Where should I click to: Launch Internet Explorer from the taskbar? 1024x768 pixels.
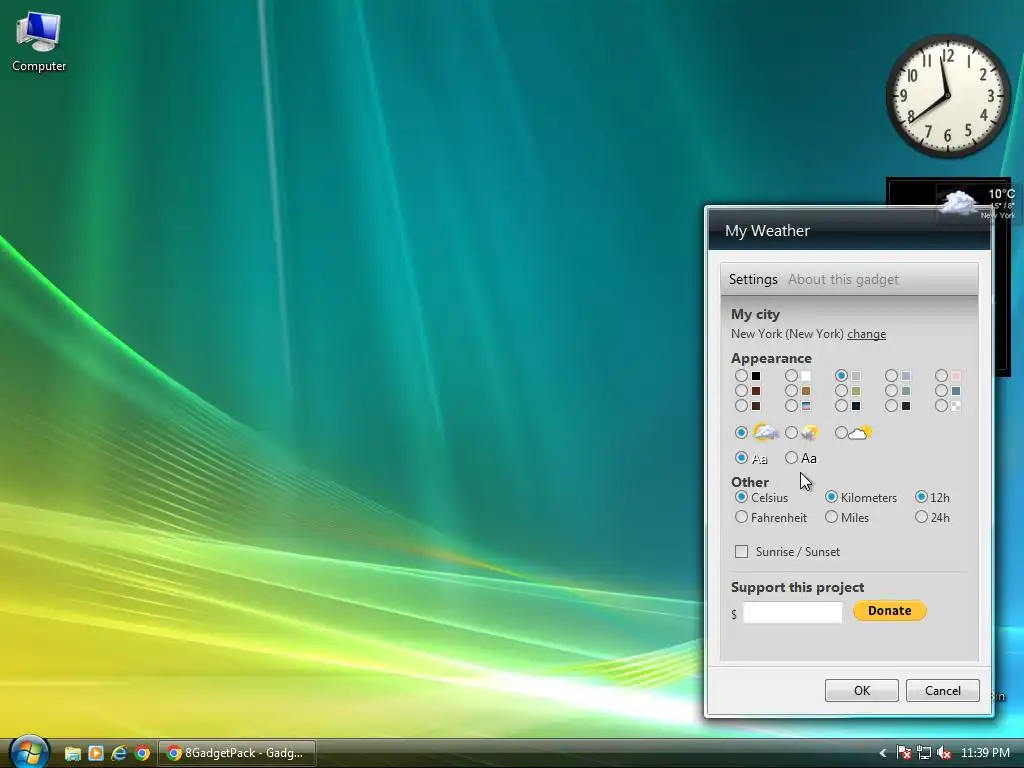pyautogui.click(x=119, y=753)
